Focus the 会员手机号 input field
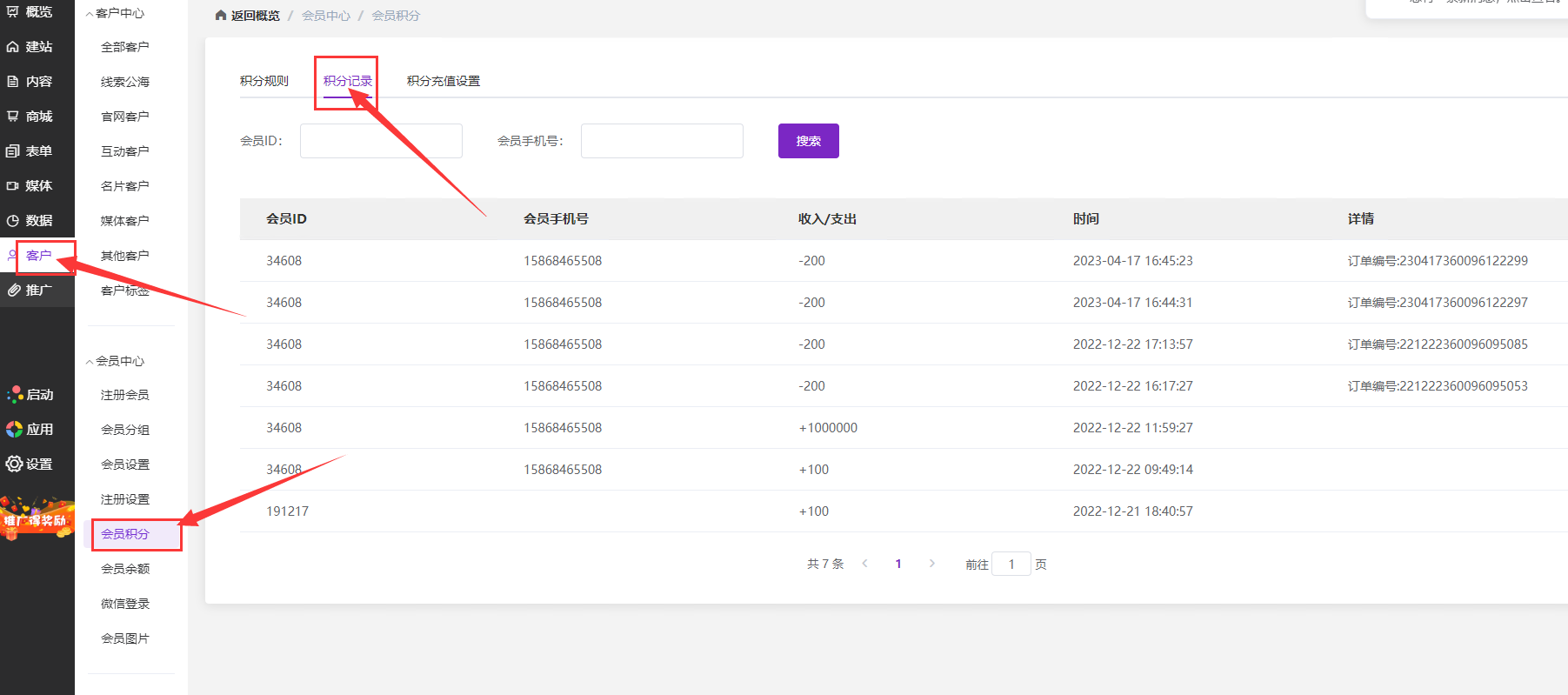1568x695 pixels. [x=662, y=141]
